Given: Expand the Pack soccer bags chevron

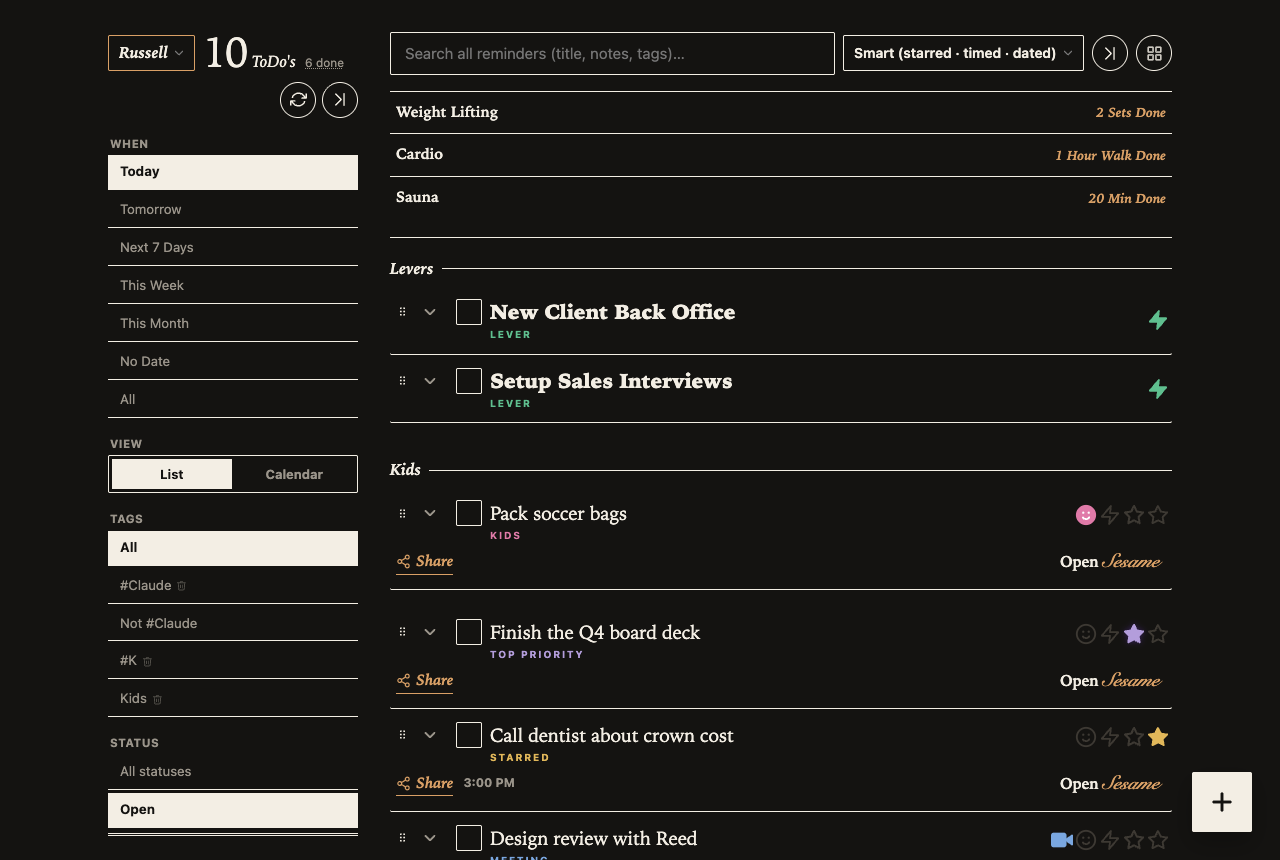Looking at the screenshot, I should pos(430,513).
